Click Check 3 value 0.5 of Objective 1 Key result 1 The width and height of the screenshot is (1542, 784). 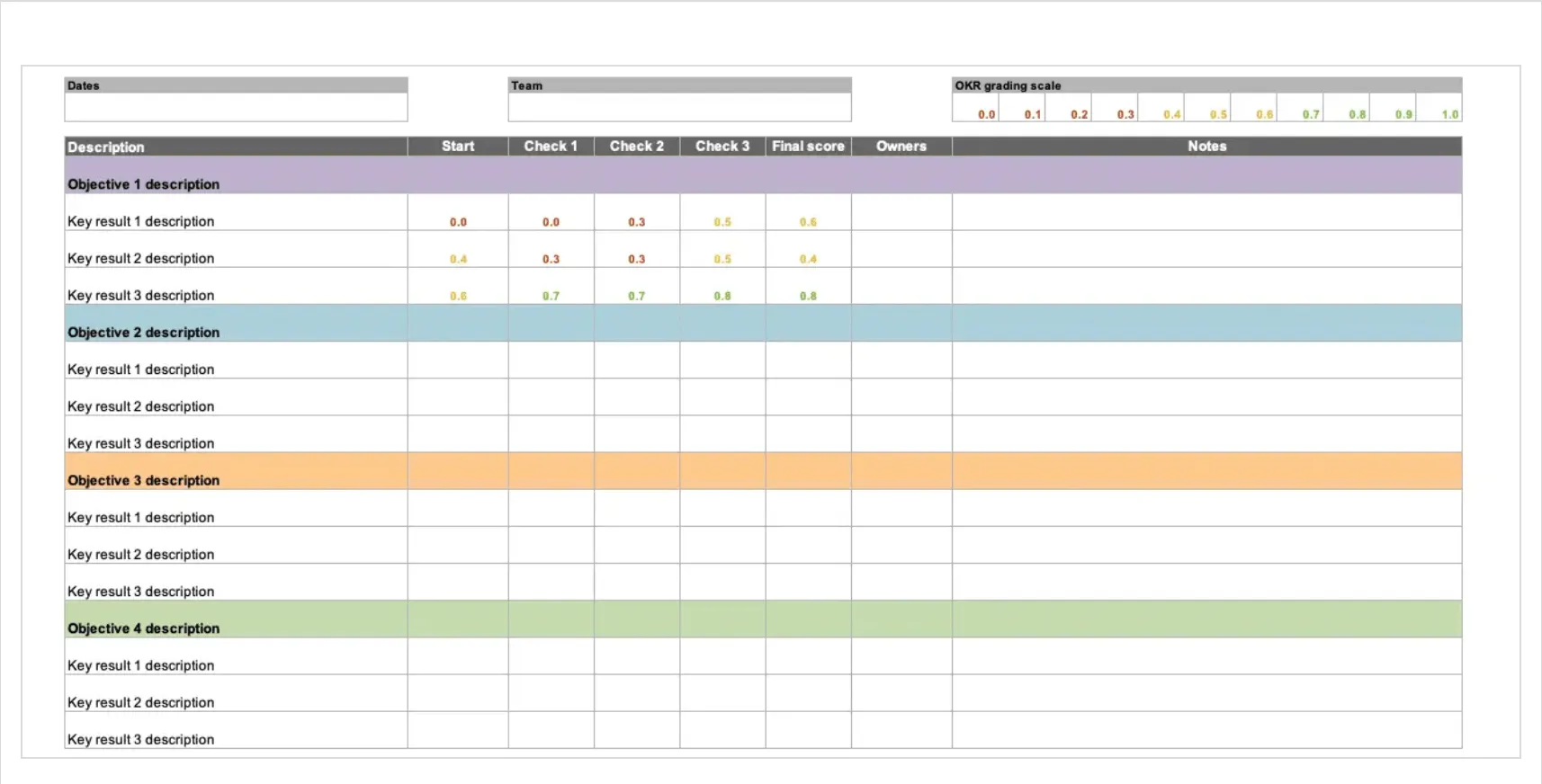point(722,222)
